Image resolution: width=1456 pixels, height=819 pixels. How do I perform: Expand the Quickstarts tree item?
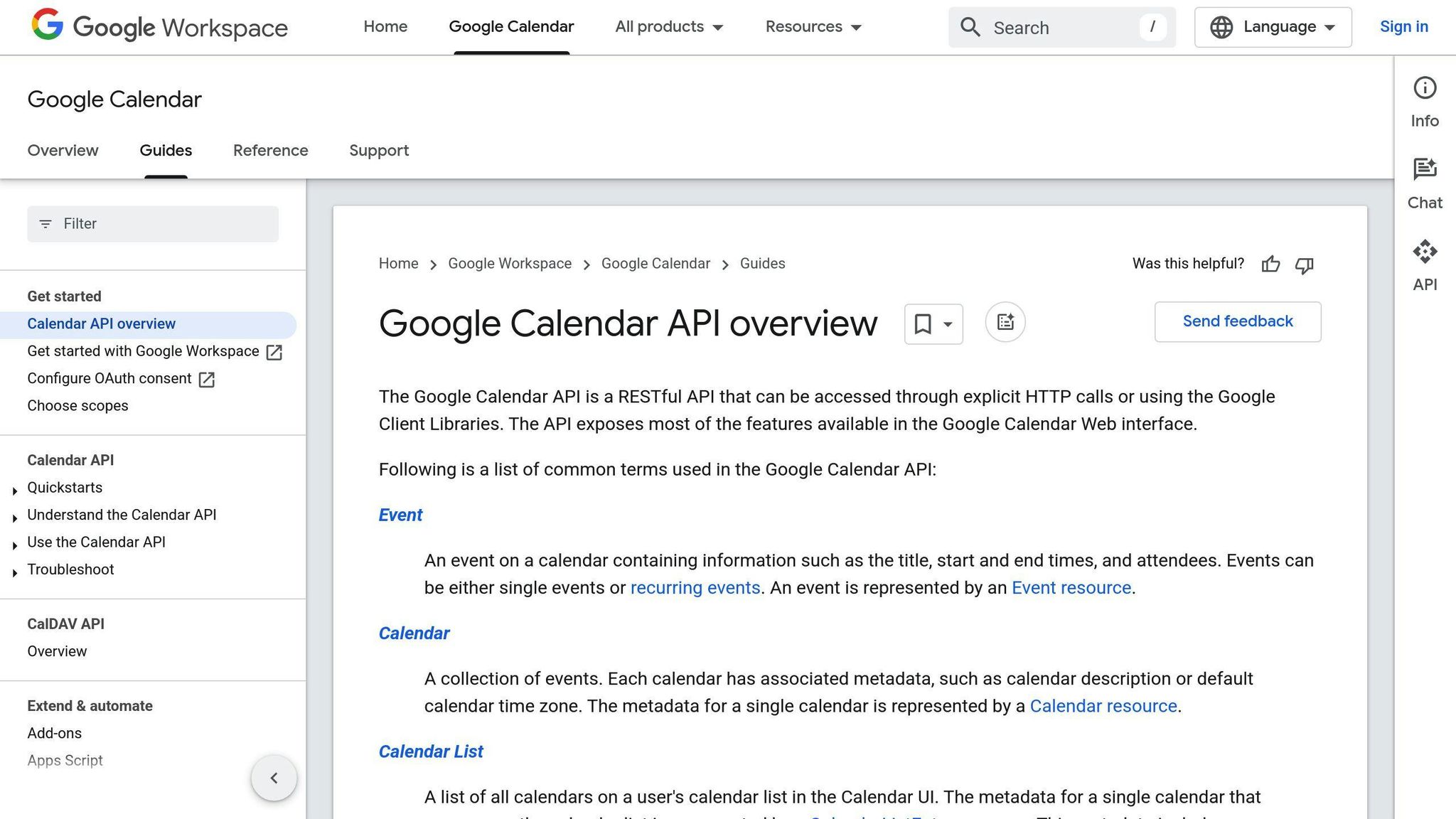(x=15, y=490)
